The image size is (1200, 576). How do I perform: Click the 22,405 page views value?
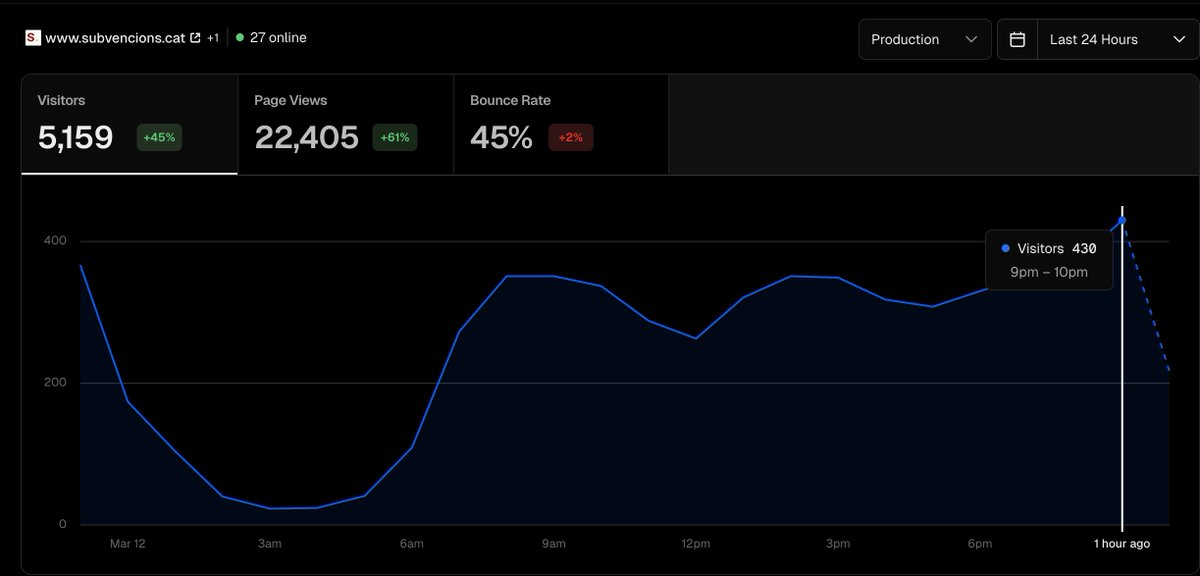(x=307, y=138)
